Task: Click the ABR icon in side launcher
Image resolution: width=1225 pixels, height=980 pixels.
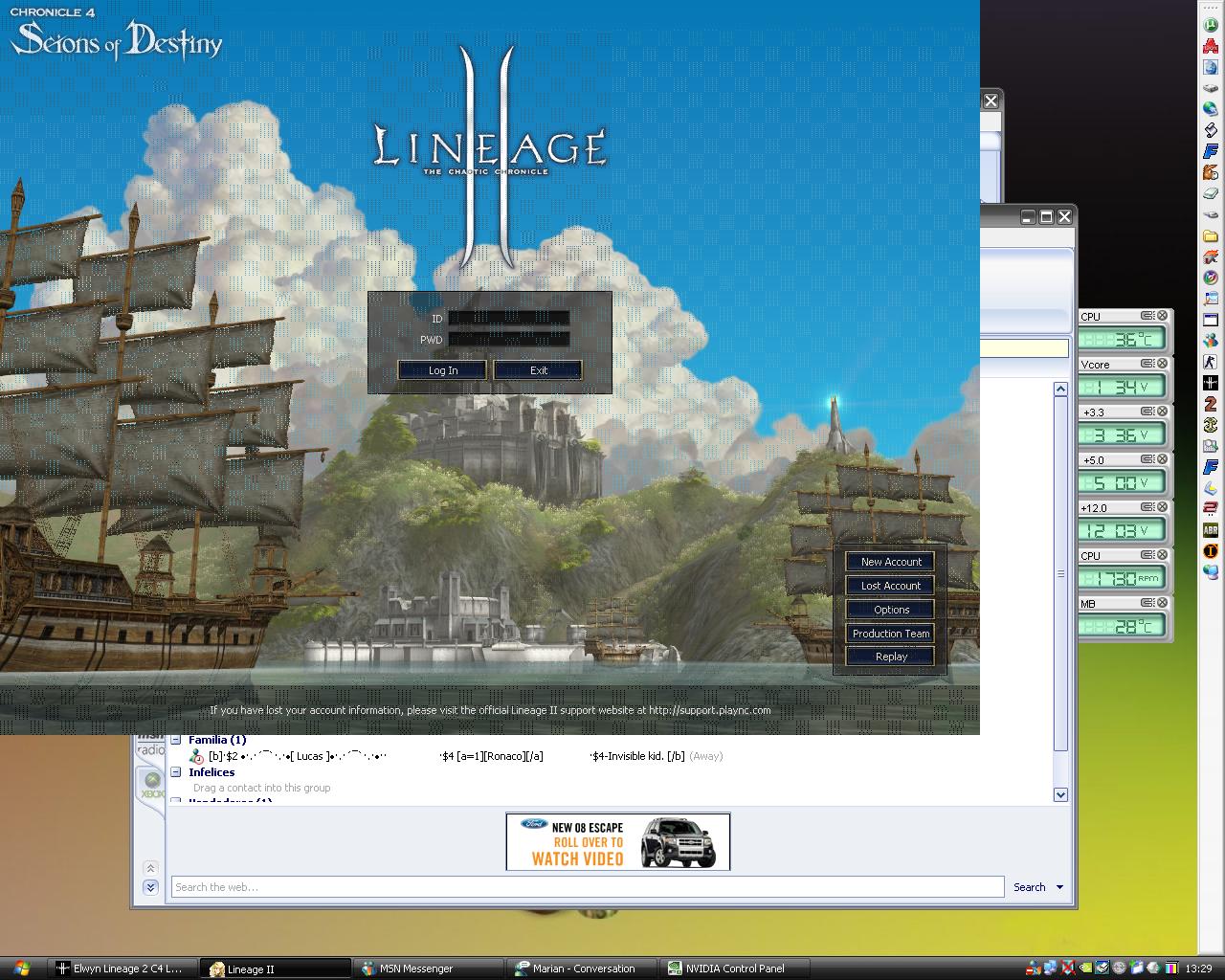Action: coord(1211,530)
